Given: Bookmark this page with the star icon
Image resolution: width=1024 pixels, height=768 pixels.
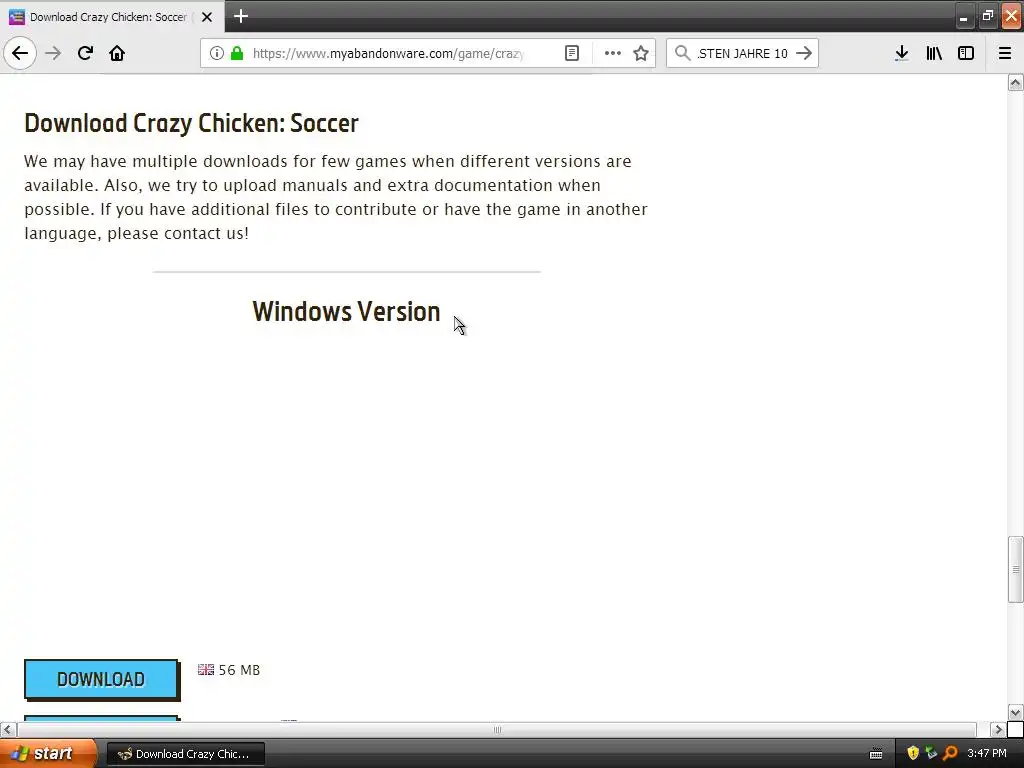Looking at the screenshot, I should click(x=641, y=53).
